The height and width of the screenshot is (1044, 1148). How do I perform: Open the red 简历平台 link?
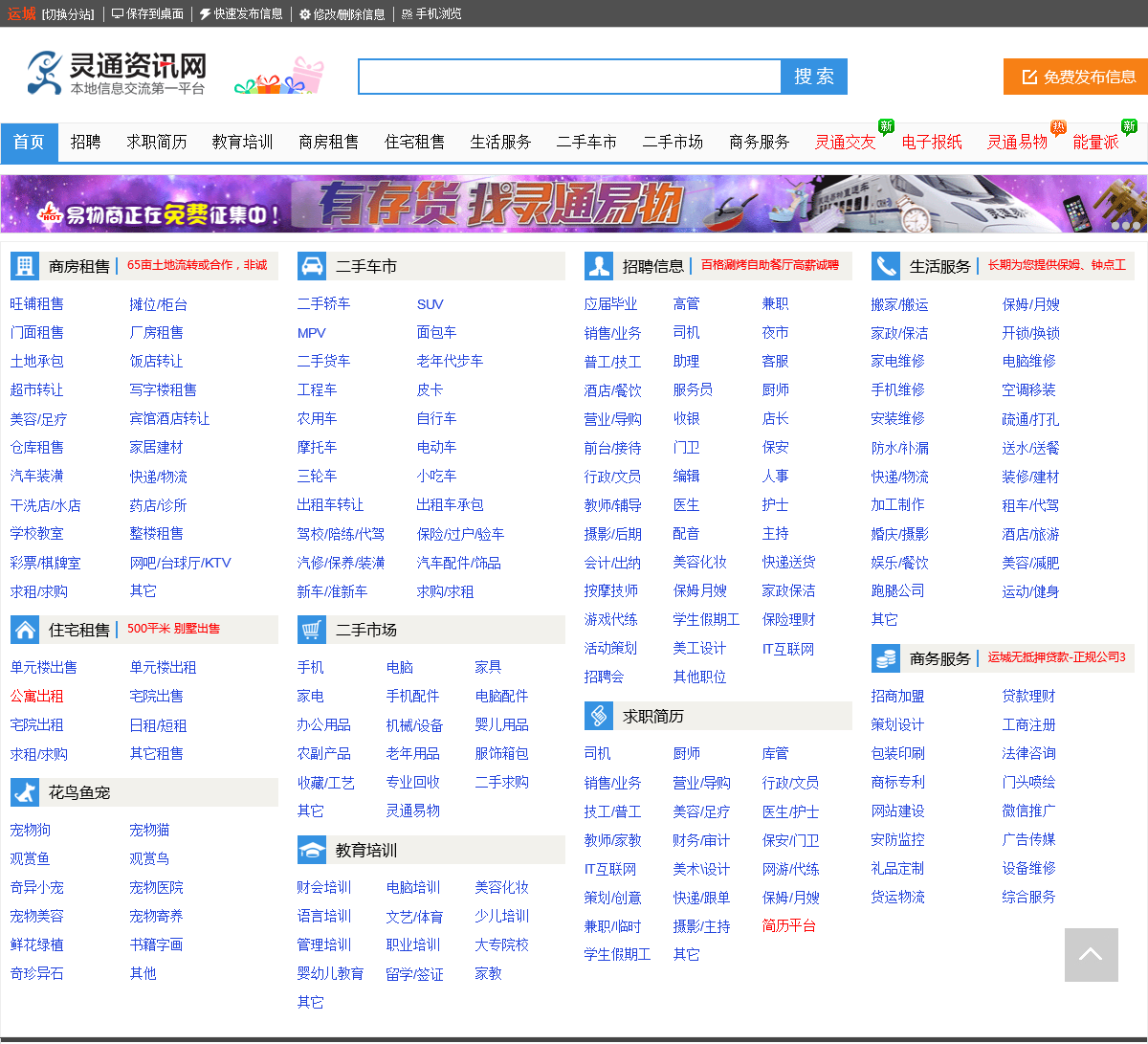point(789,925)
